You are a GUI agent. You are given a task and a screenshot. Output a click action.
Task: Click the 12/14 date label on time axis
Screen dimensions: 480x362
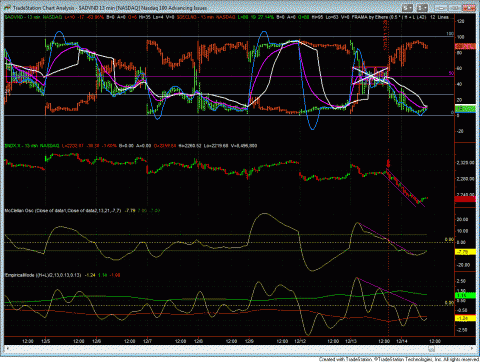click(x=402, y=341)
